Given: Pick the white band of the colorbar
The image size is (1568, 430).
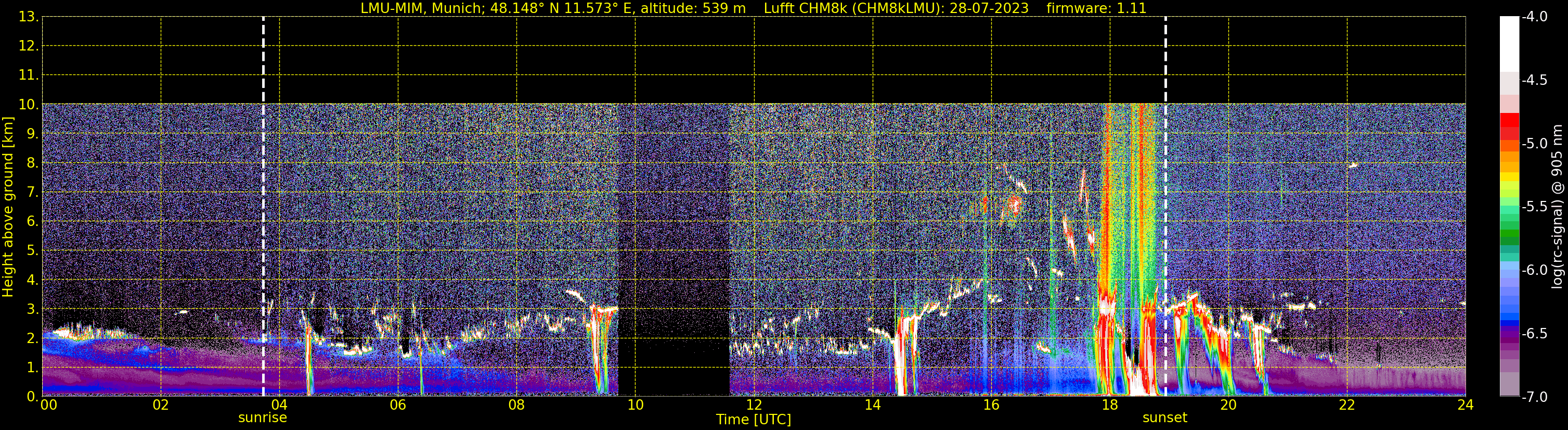Looking at the screenshot, I should [1510, 44].
